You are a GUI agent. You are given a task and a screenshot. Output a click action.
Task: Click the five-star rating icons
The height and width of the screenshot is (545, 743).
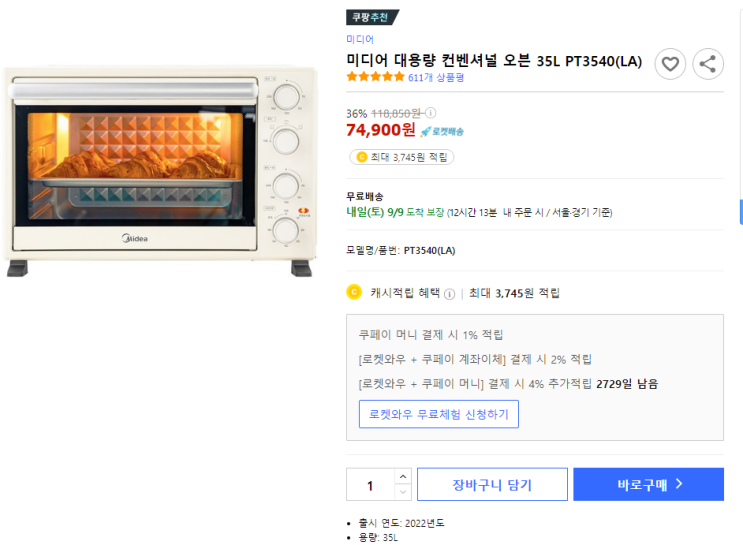(375, 77)
